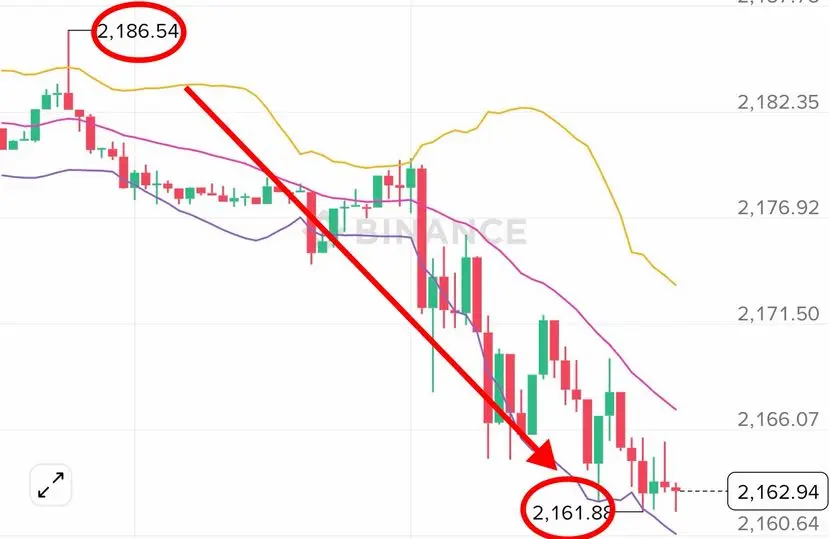Select the high price label 2,186.54
This screenshot has height=539, width=829.
(x=138, y=31)
